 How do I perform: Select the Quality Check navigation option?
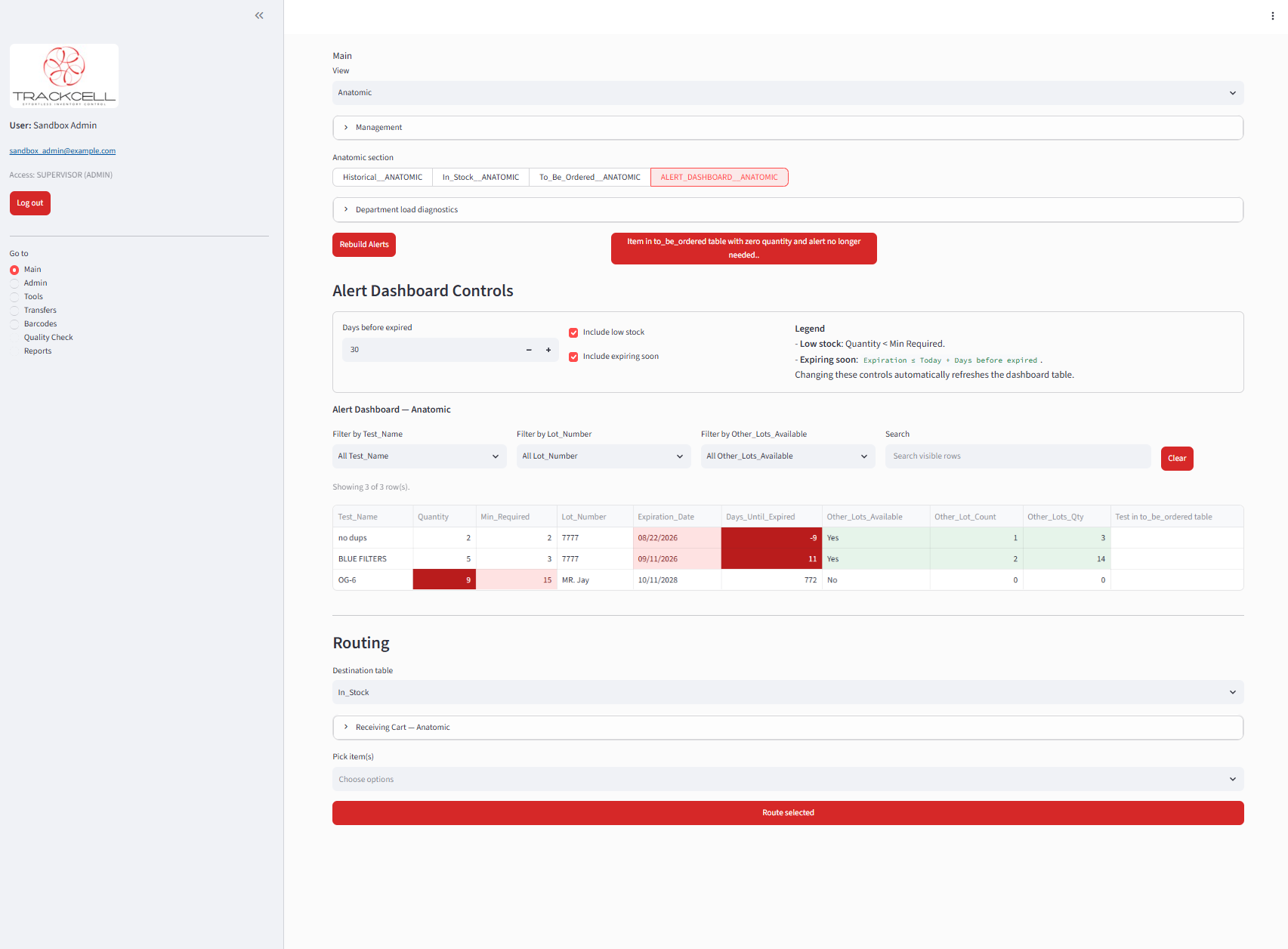(x=48, y=338)
